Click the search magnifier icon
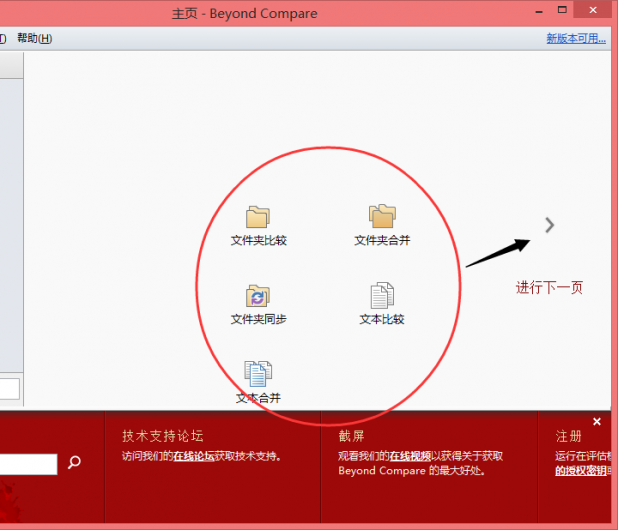 click(x=74, y=462)
